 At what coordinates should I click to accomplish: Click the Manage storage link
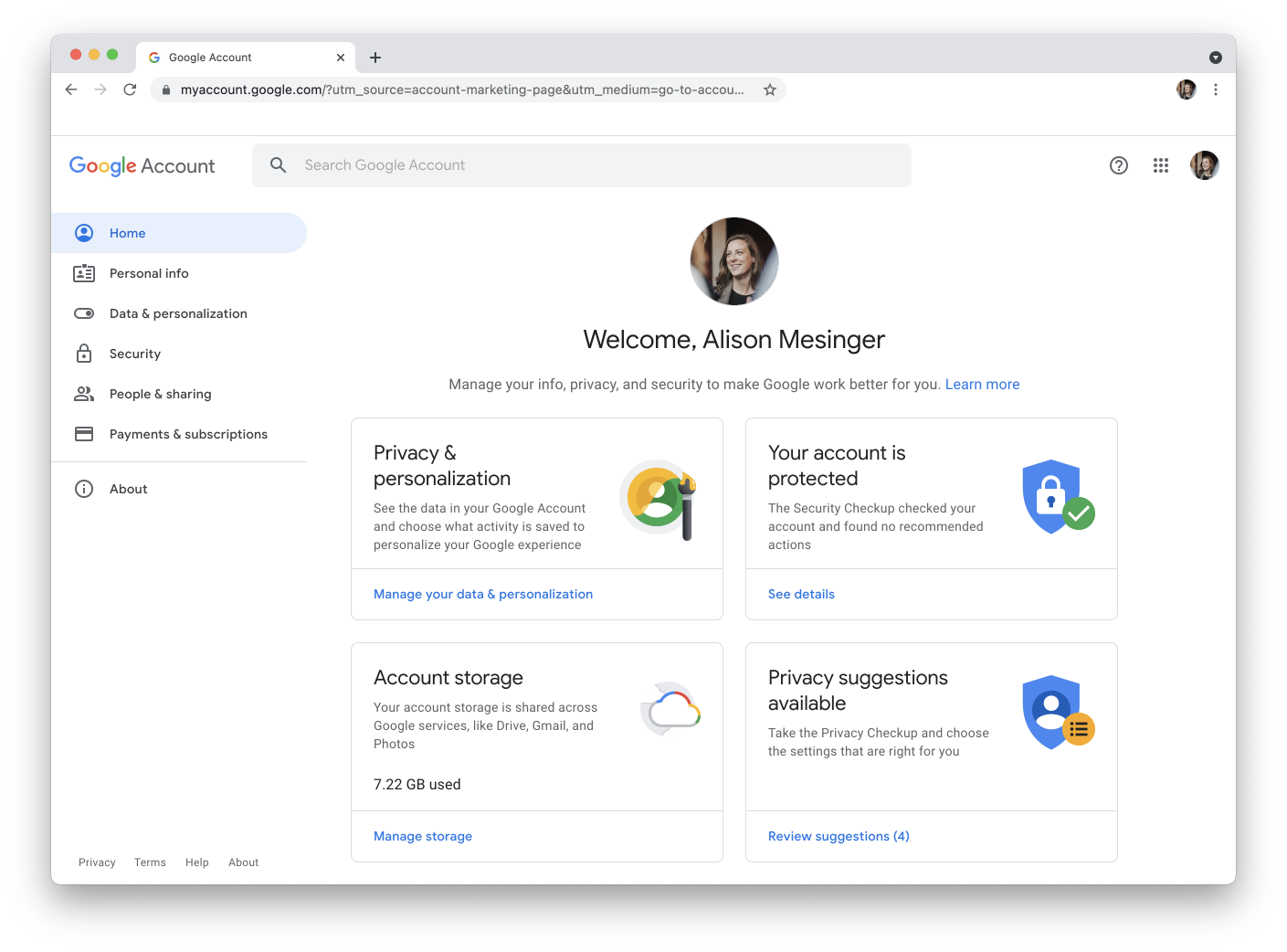(x=423, y=836)
